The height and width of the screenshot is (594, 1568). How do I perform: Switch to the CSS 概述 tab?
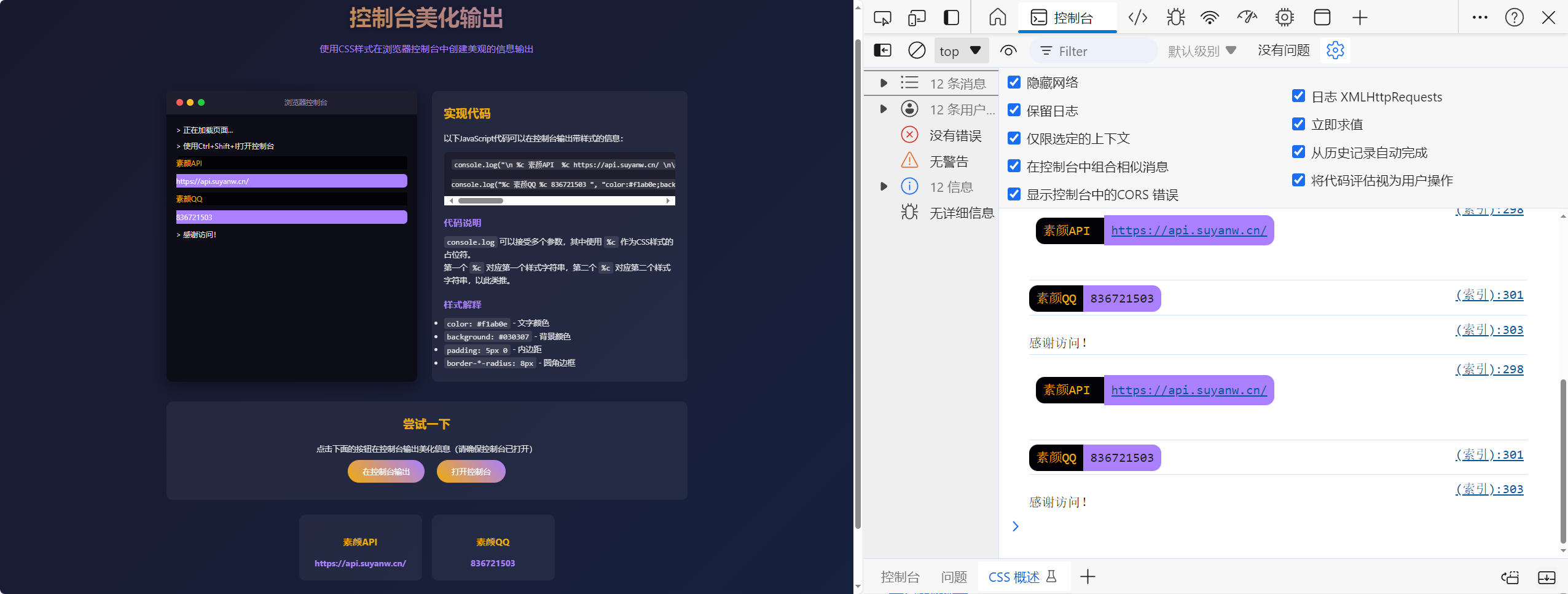[1014, 577]
